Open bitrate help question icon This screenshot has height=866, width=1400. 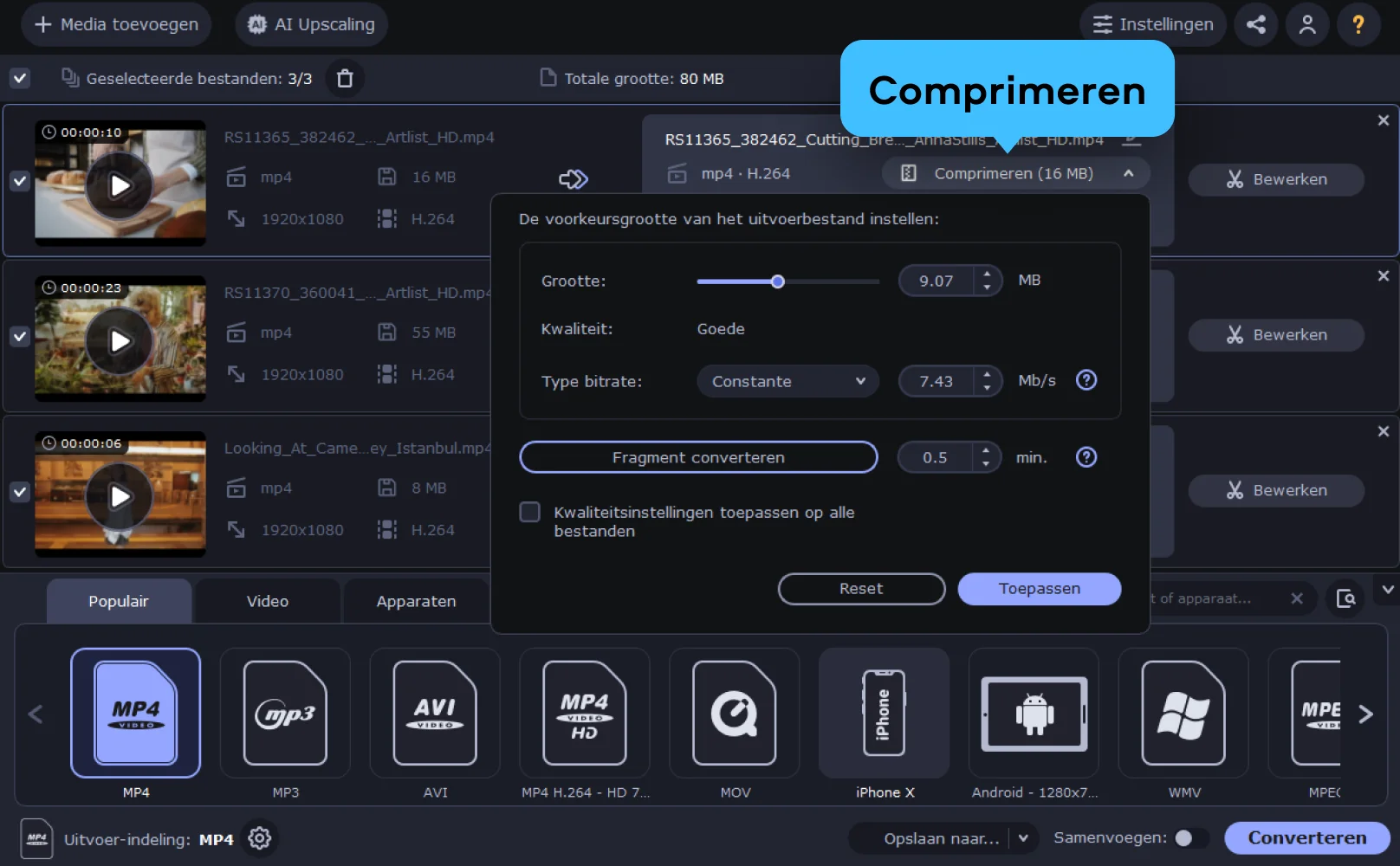[1086, 380]
